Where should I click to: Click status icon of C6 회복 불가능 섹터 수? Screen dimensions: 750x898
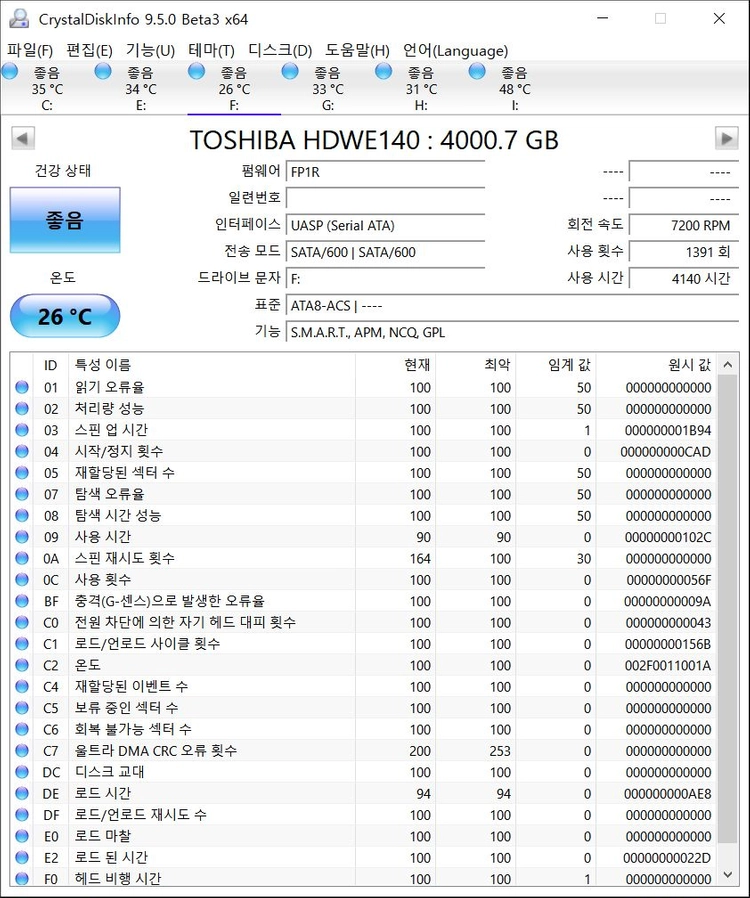pos(22,729)
